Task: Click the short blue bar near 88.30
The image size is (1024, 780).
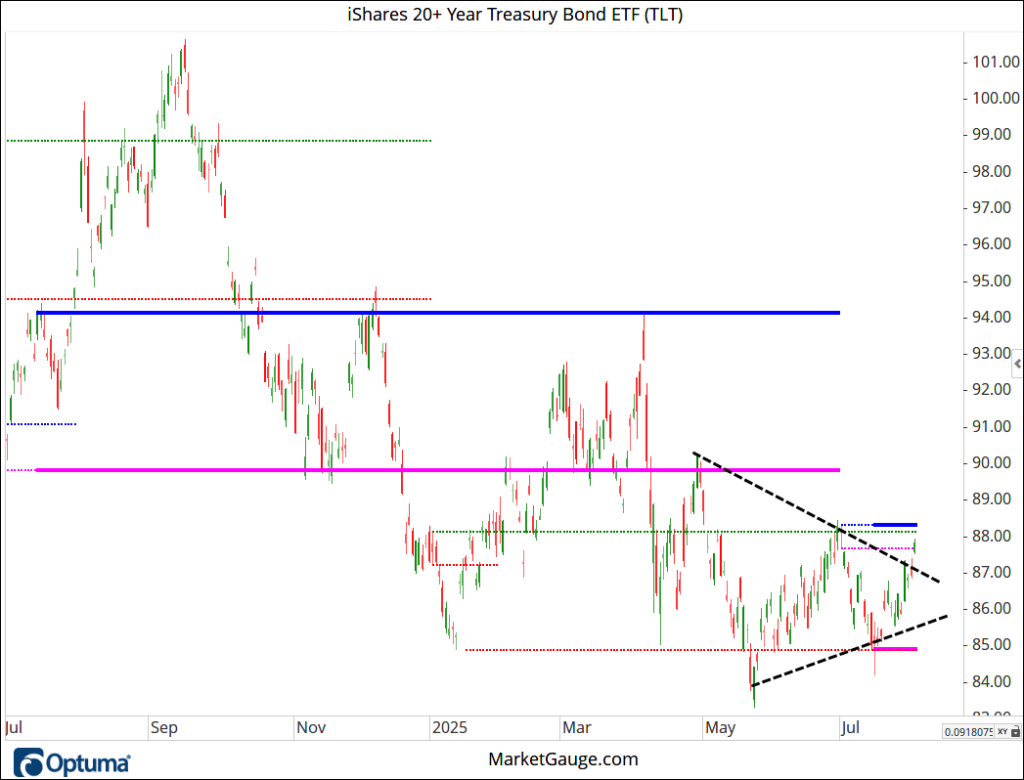Action: tap(894, 524)
